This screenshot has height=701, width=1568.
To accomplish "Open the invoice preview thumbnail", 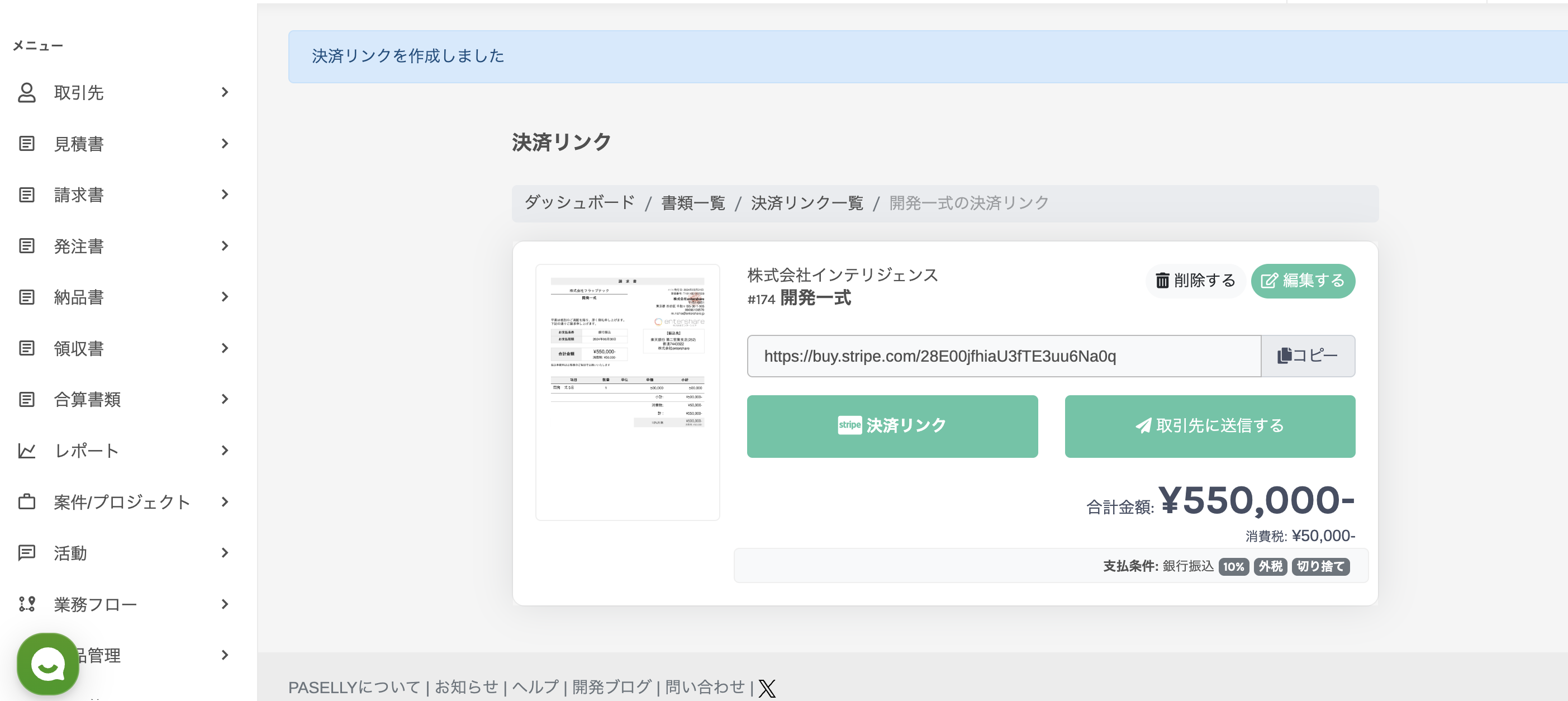I will click(x=627, y=392).
